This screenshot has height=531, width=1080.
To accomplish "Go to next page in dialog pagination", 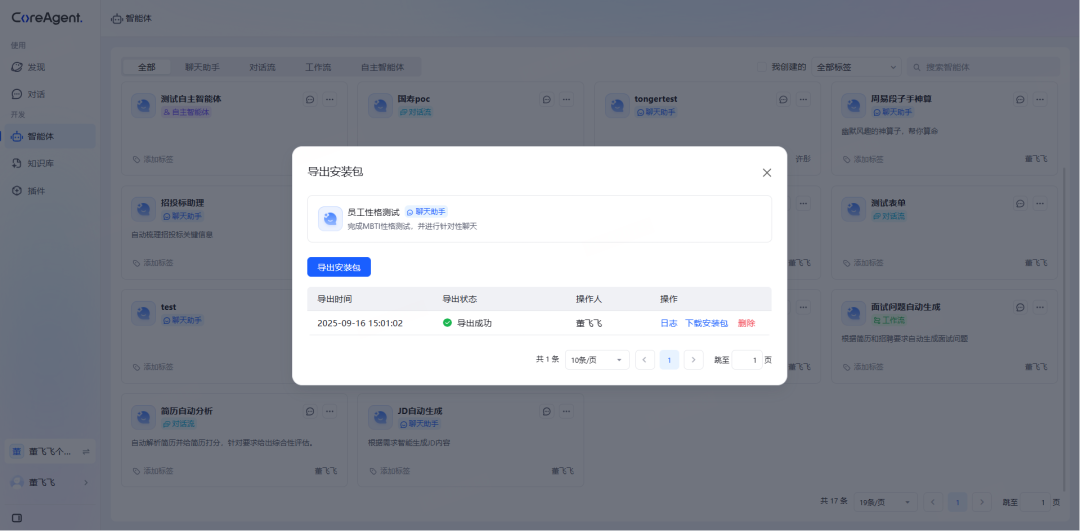I will click(x=694, y=360).
